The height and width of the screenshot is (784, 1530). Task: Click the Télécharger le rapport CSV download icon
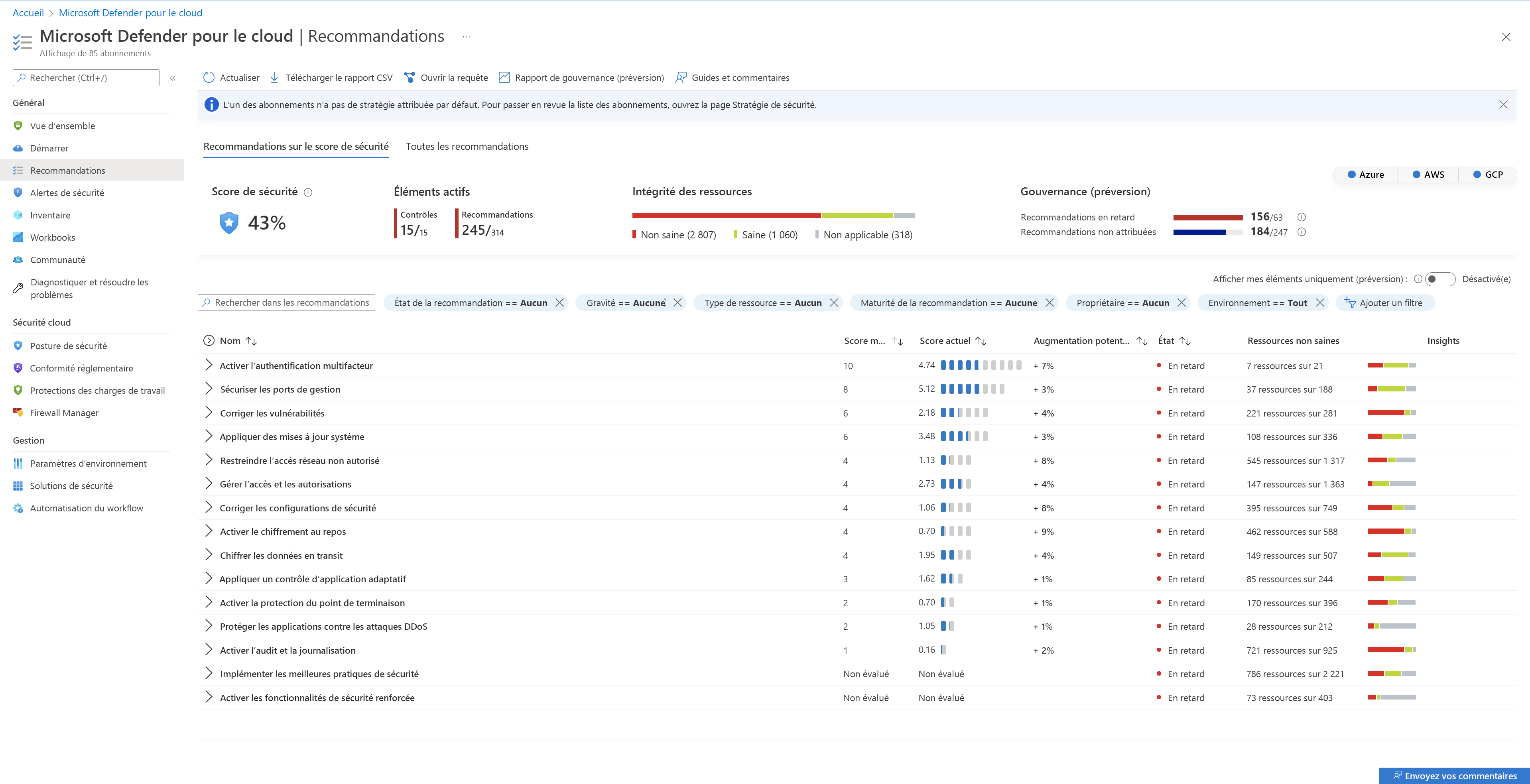coord(274,78)
